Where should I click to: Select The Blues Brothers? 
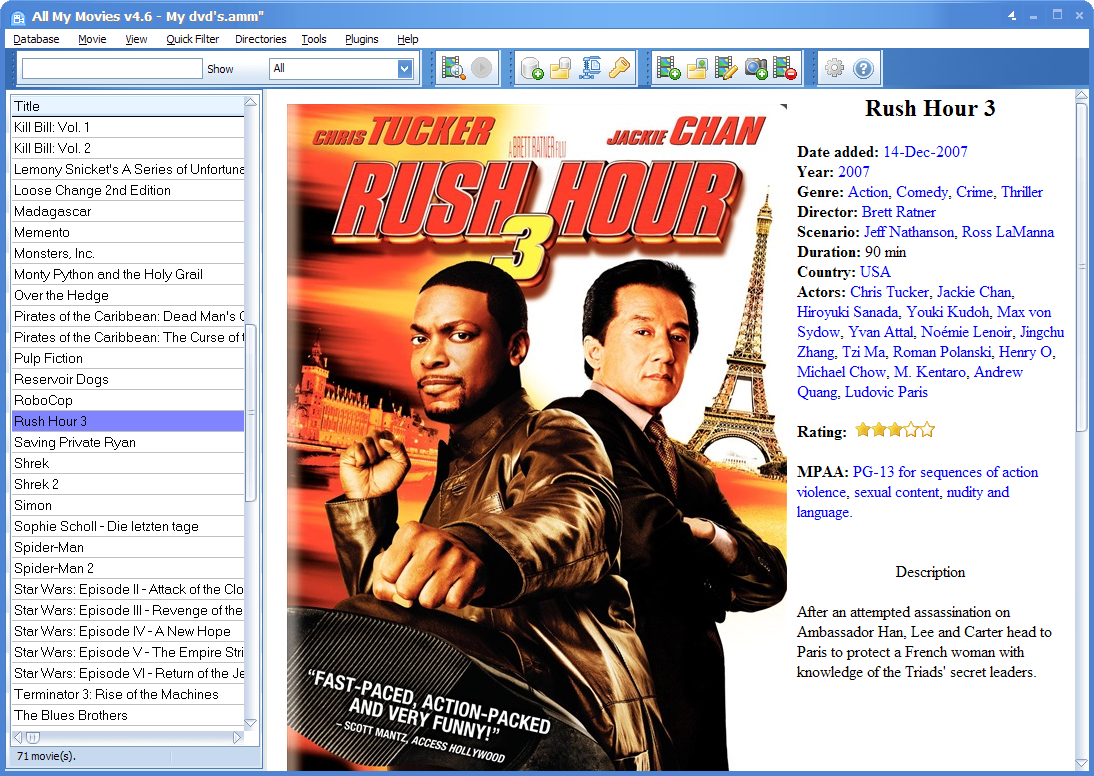pos(128,715)
